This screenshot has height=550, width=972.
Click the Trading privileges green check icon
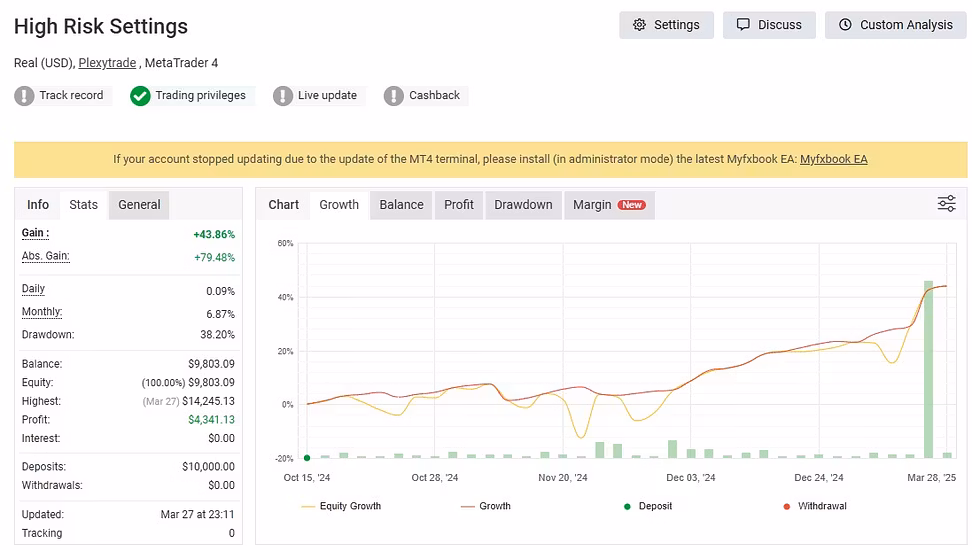pos(140,96)
